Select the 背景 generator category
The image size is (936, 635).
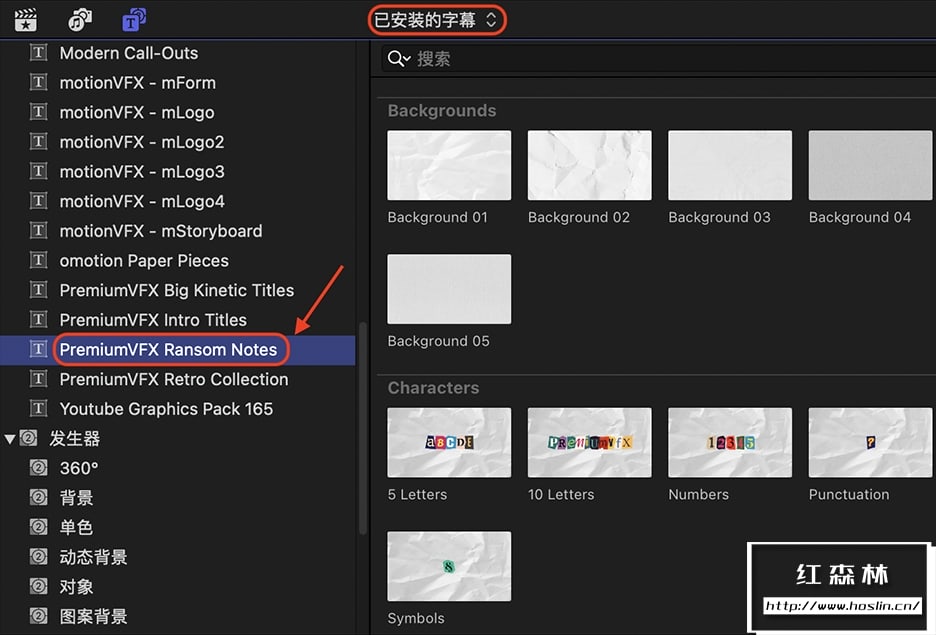coord(76,498)
